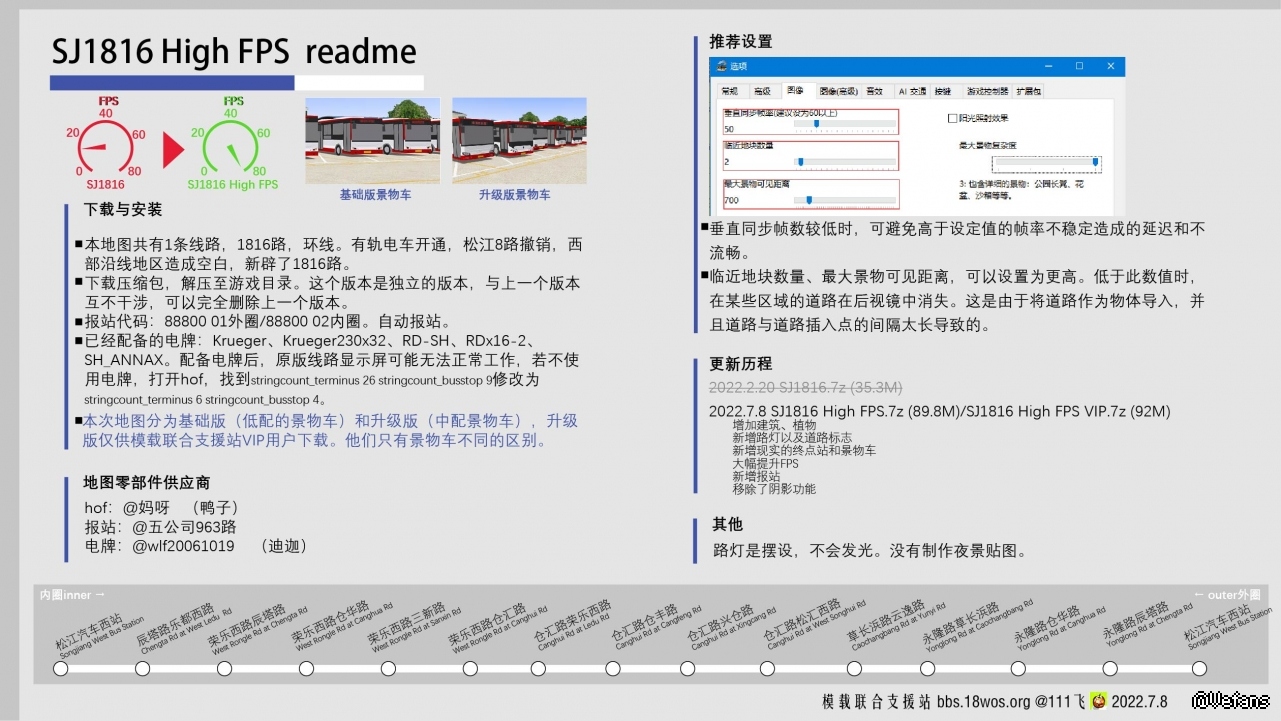The height and width of the screenshot is (721, 1281).
Task: Click the red SJ1816 FPS gauge
Action: 105,147
